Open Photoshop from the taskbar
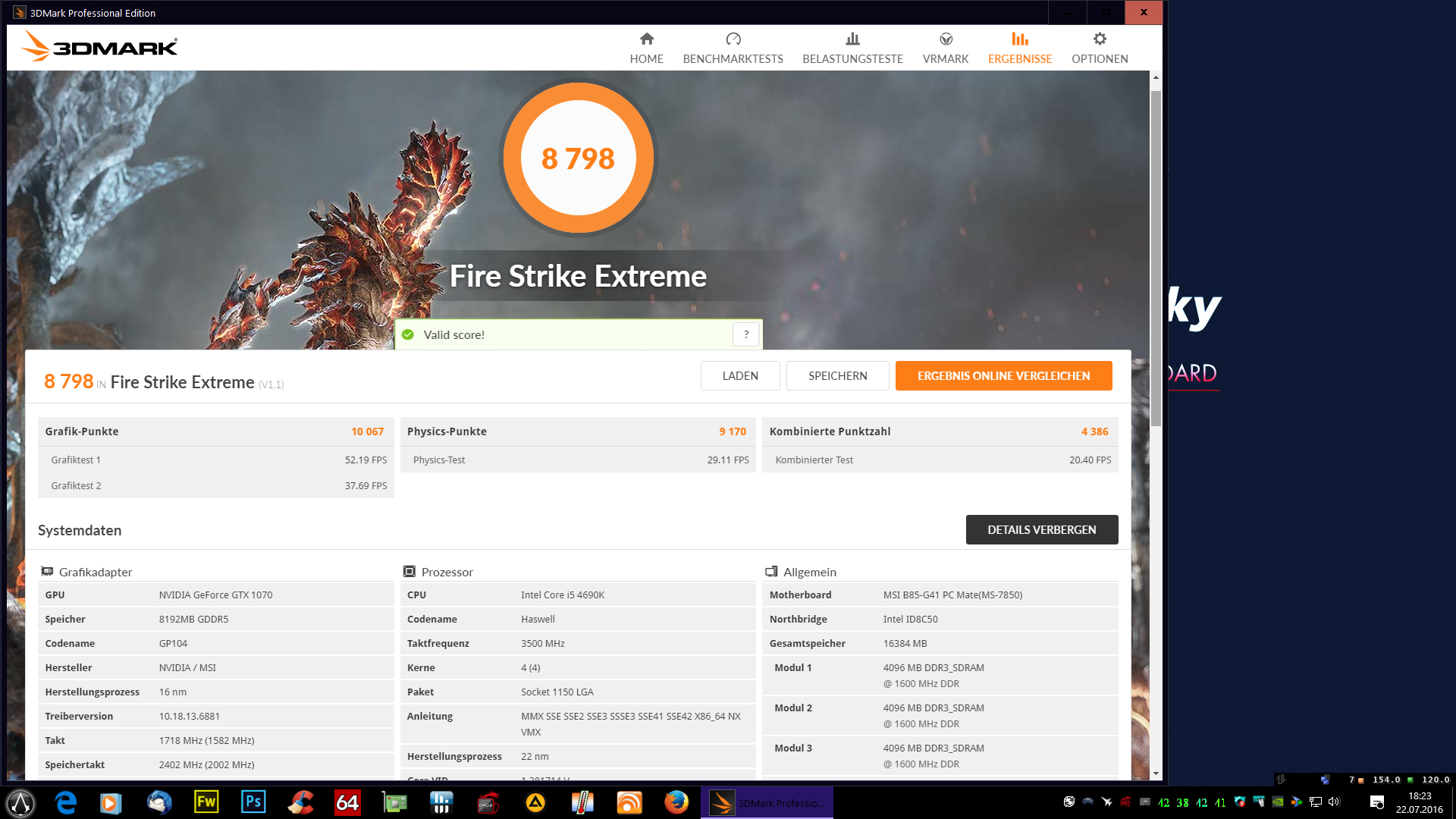Screen dimensions: 1456x819 pos(253,802)
